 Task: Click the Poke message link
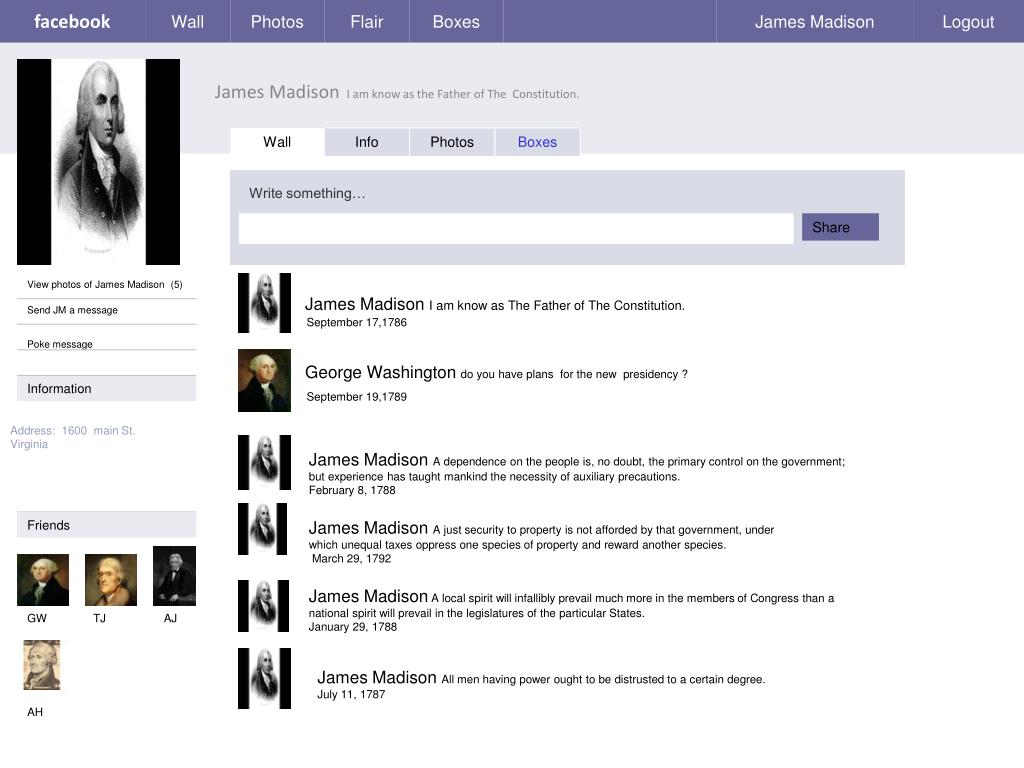point(59,344)
